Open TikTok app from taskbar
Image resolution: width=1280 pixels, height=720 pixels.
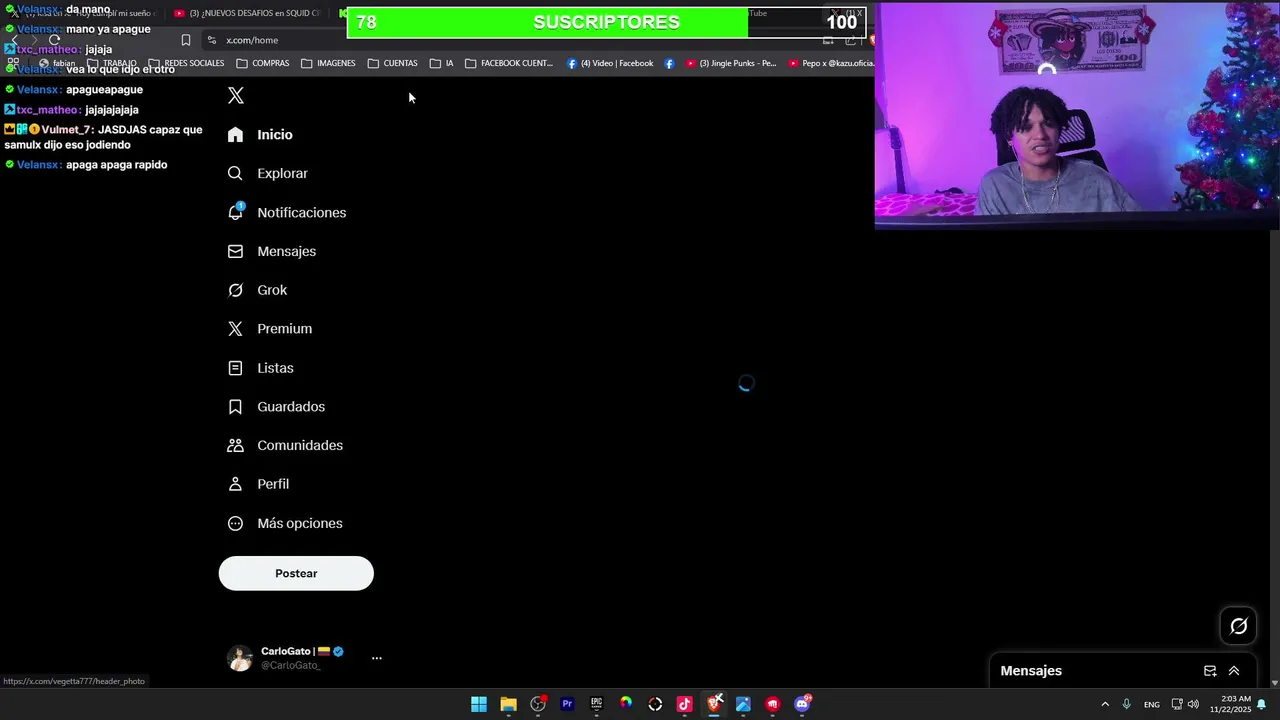[684, 704]
